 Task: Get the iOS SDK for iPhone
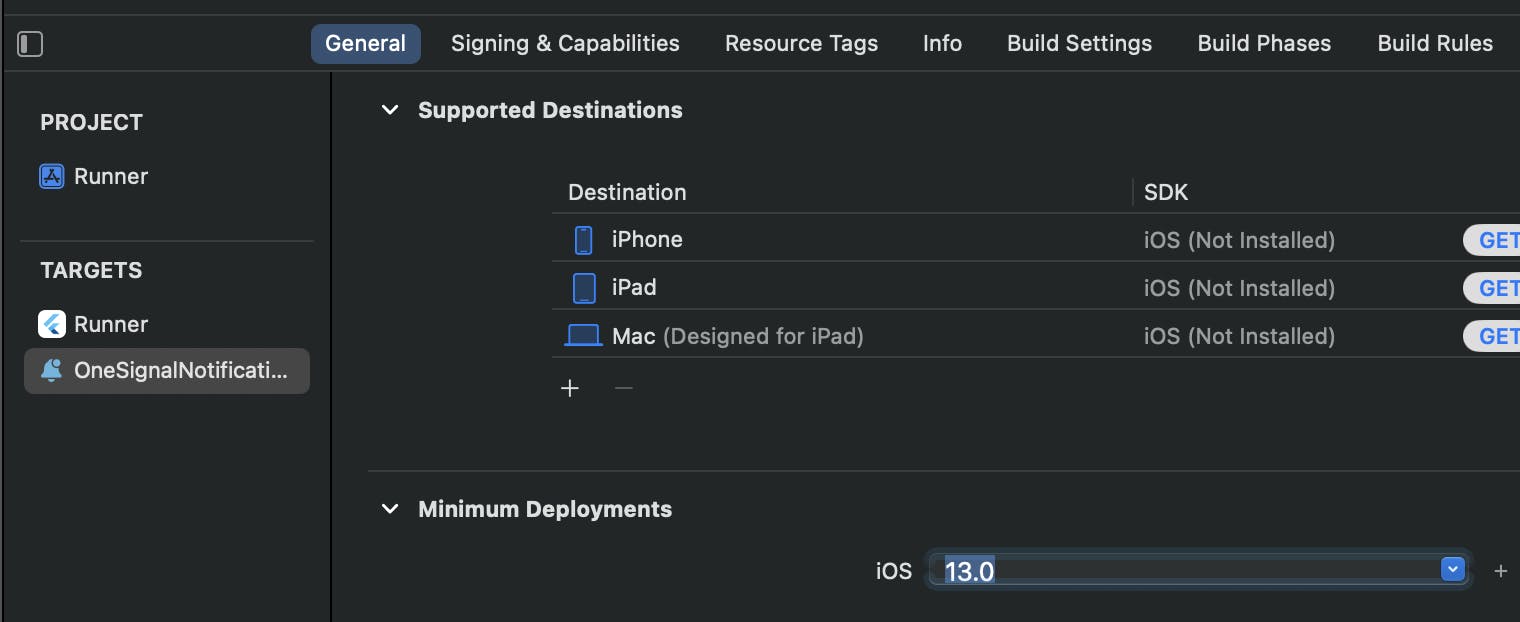tap(1496, 240)
